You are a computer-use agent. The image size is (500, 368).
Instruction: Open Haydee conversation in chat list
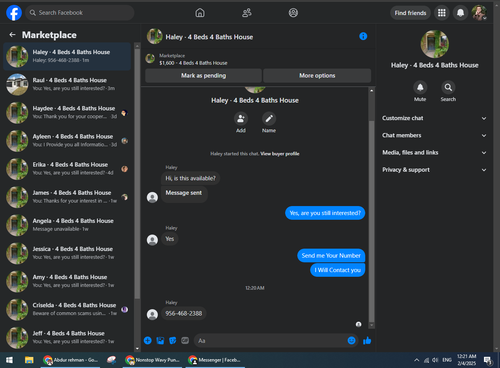(67, 113)
